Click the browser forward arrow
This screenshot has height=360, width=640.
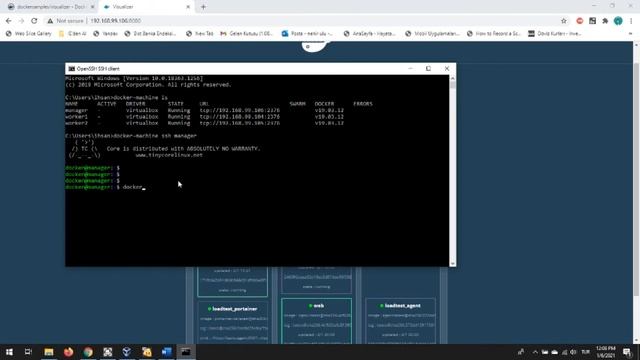pos(21,21)
